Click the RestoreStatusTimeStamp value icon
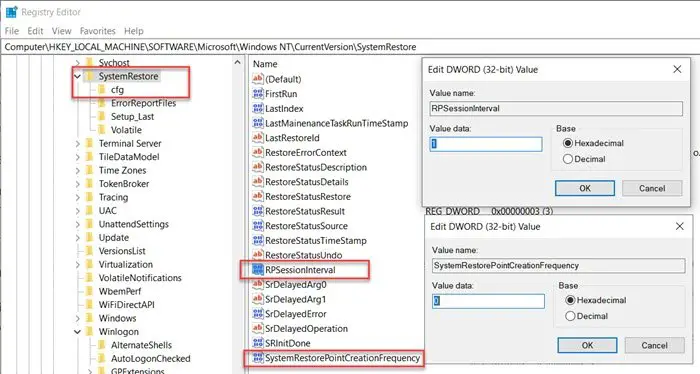This screenshot has height=374, width=700. coord(258,241)
